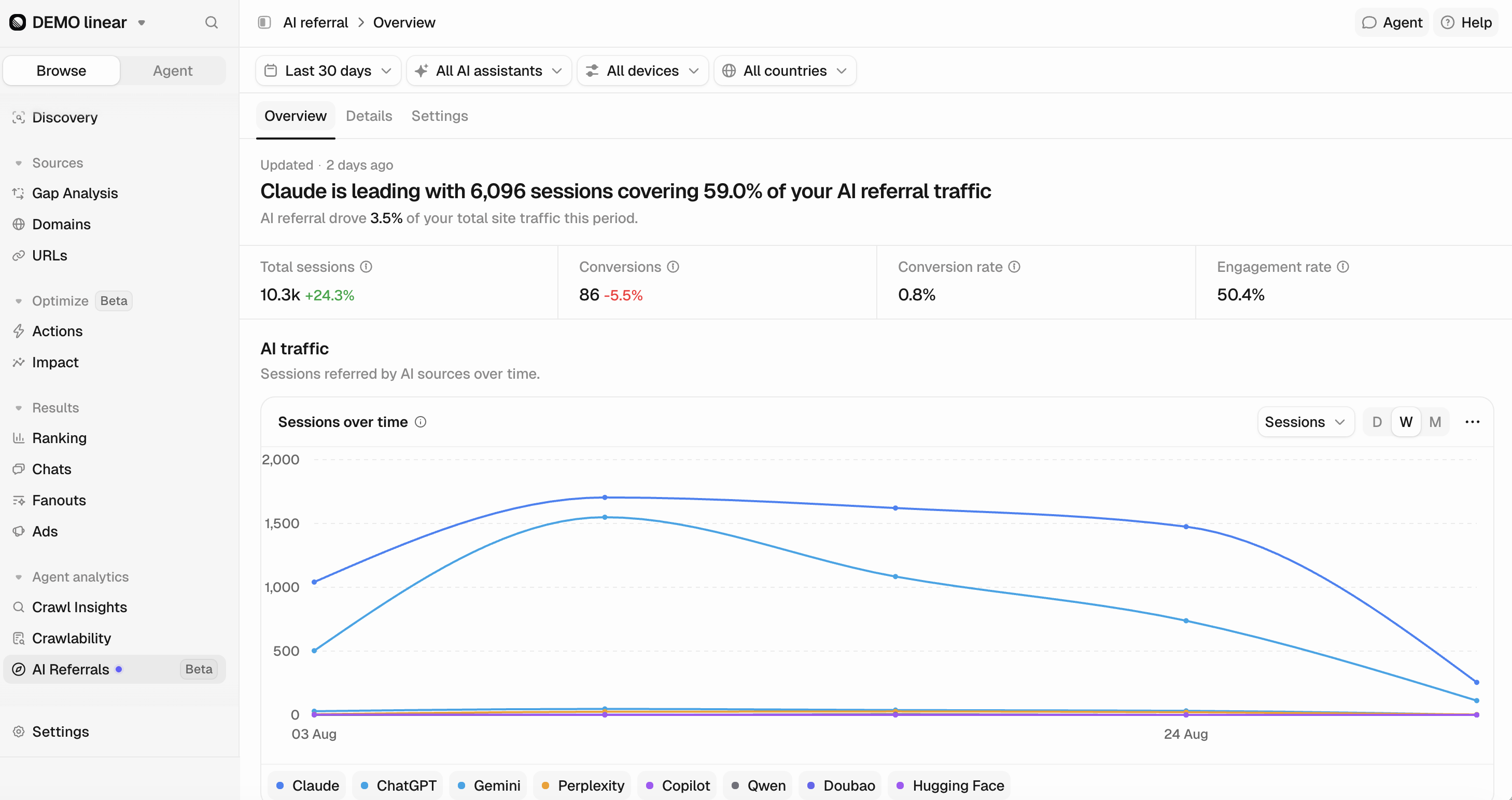Click the Conversions info icon

pyautogui.click(x=673, y=267)
